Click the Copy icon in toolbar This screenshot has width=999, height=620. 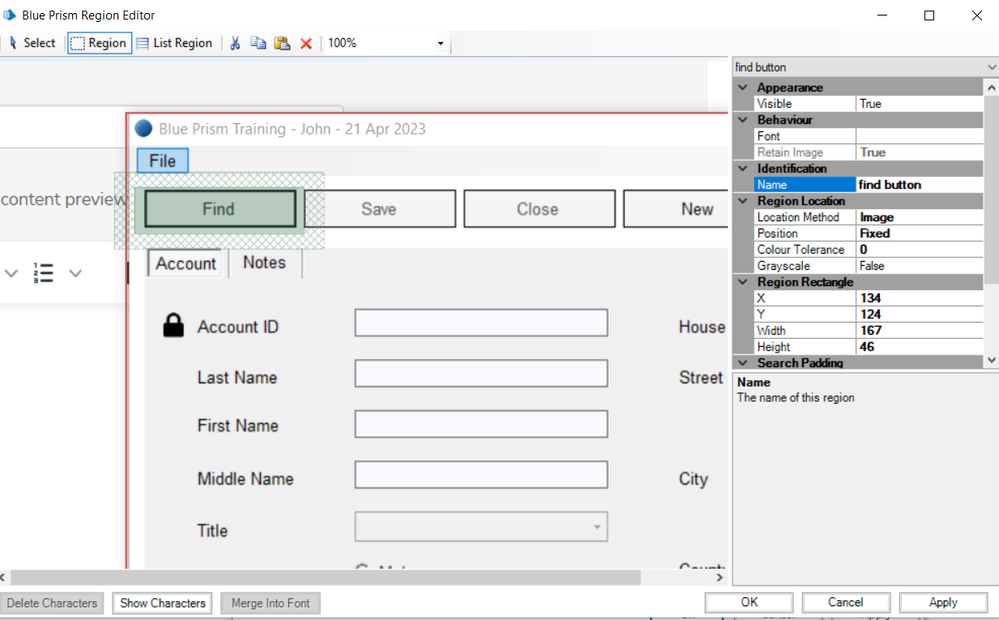(x=258, y=43)
